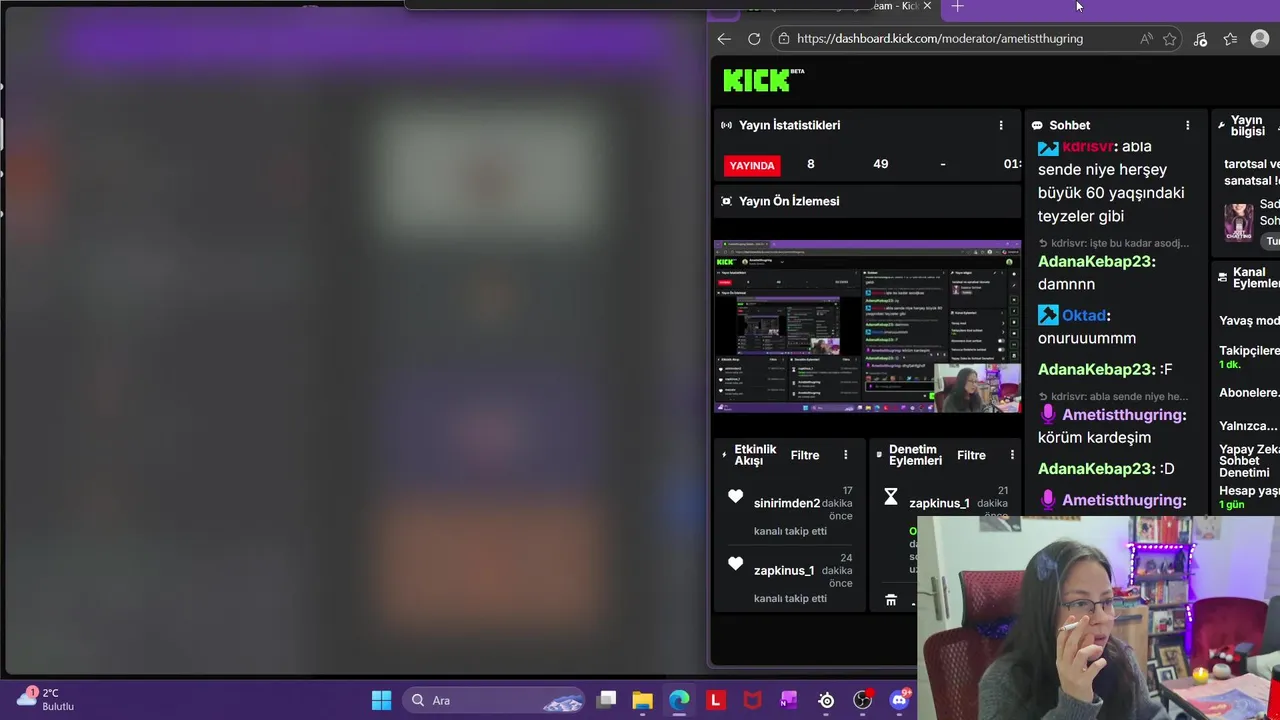Click the stream preview thumbnail
Image resolution: width=1280 pixels, height=720 pixels.
867,326
